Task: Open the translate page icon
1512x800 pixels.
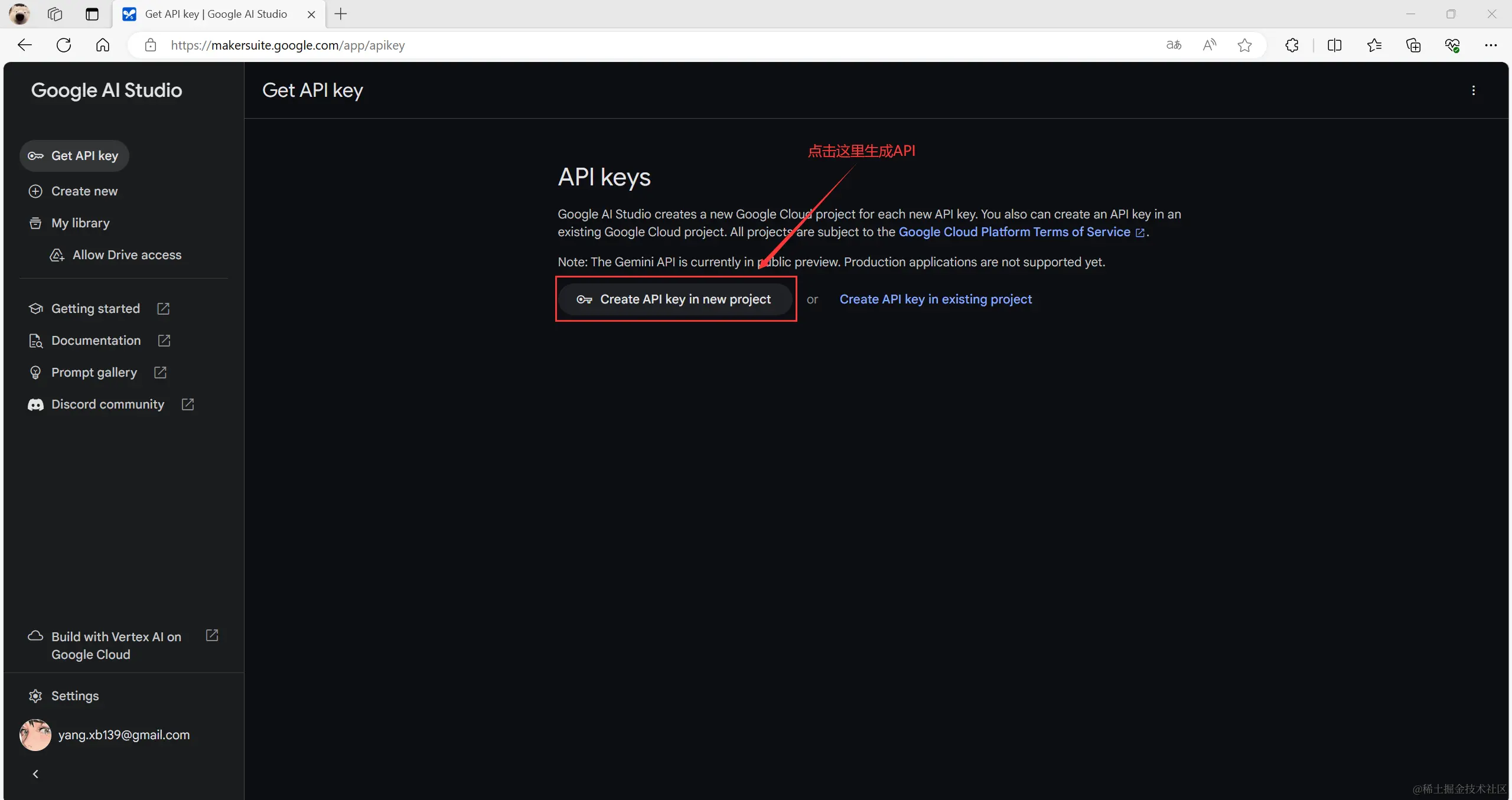Action: 1174,45
